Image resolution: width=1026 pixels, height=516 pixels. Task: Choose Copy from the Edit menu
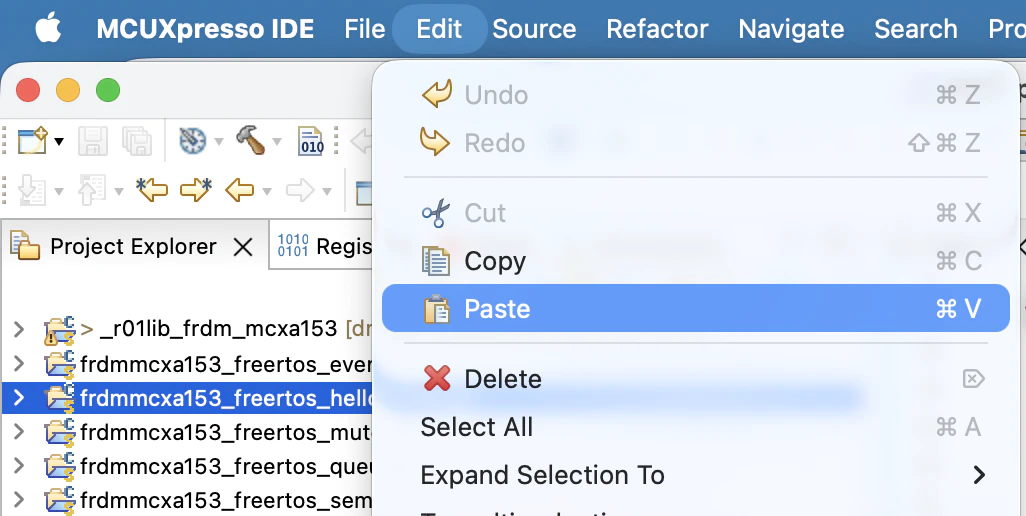(x=696, y=261)
